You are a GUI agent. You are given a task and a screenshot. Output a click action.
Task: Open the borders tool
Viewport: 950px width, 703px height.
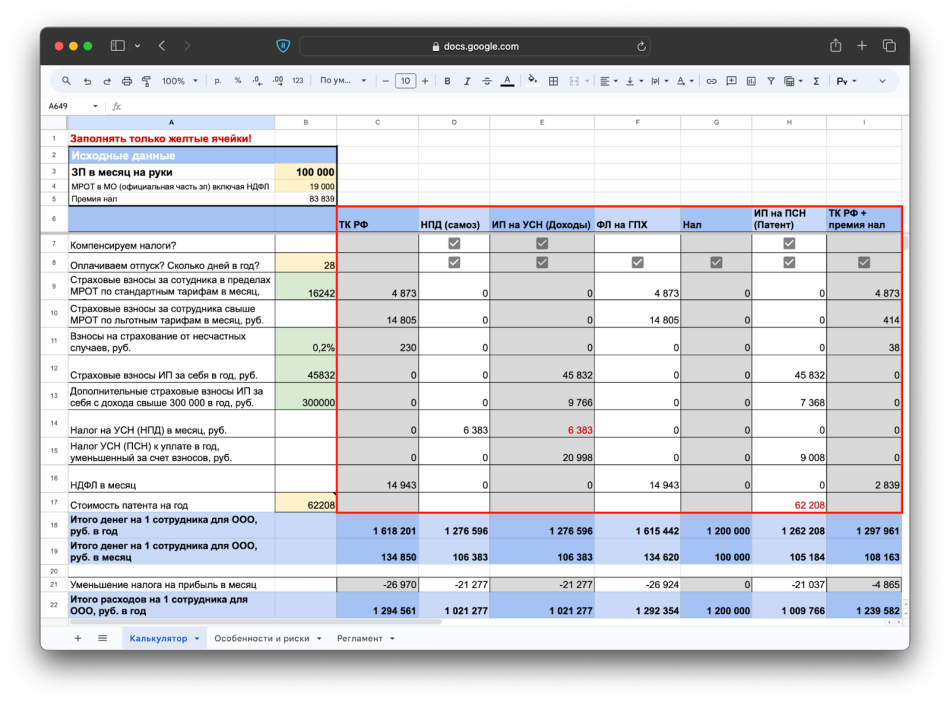[553, 81]
